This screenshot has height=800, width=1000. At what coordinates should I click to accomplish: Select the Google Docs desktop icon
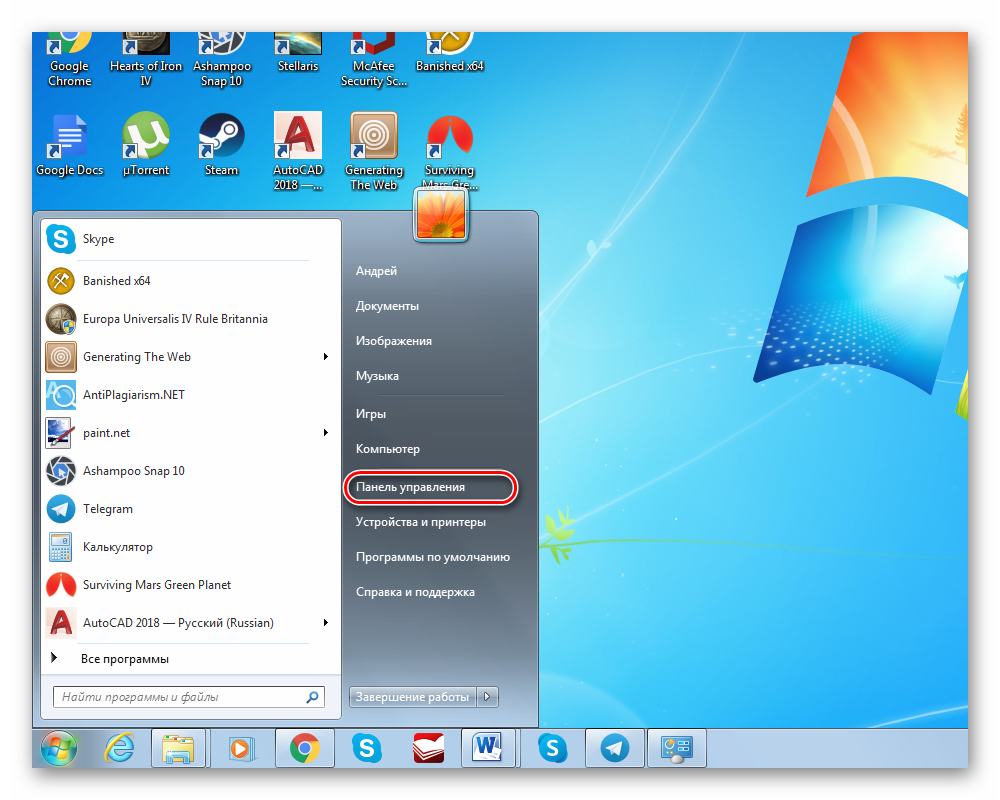click(70, 145)
